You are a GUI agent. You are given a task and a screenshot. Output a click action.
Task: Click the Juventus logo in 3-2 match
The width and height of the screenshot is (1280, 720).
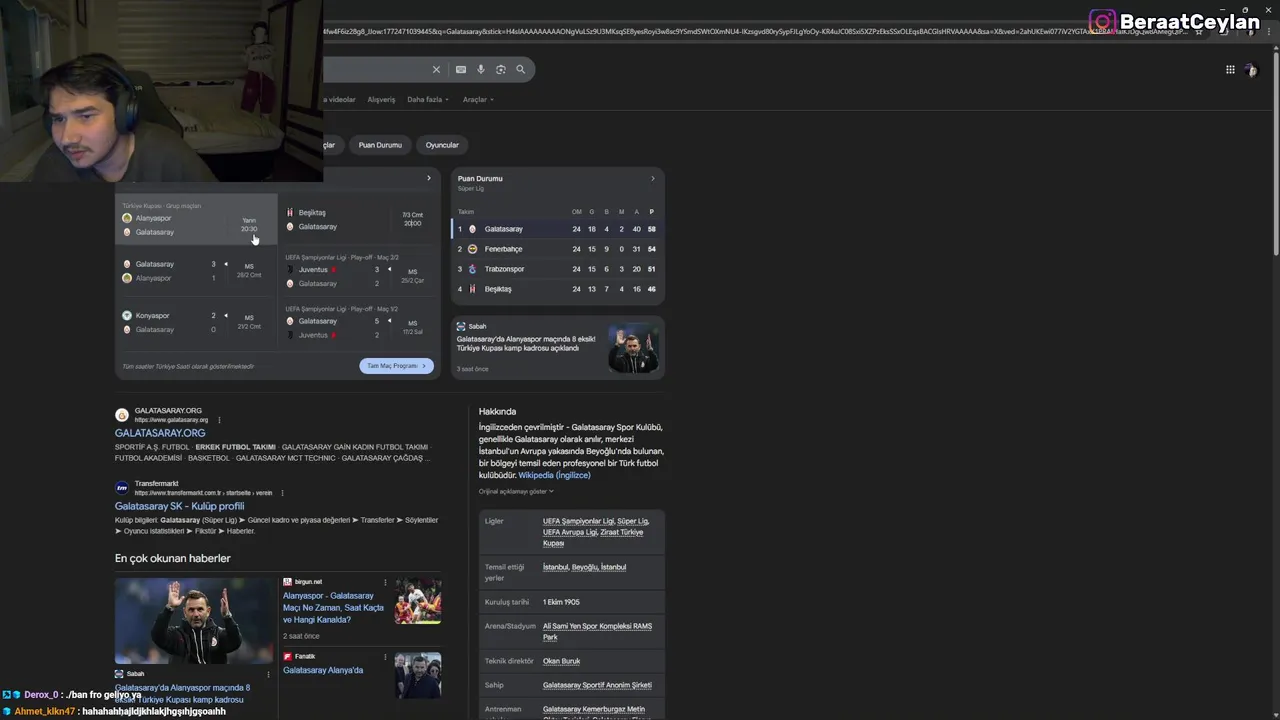[x=290, y=269]
